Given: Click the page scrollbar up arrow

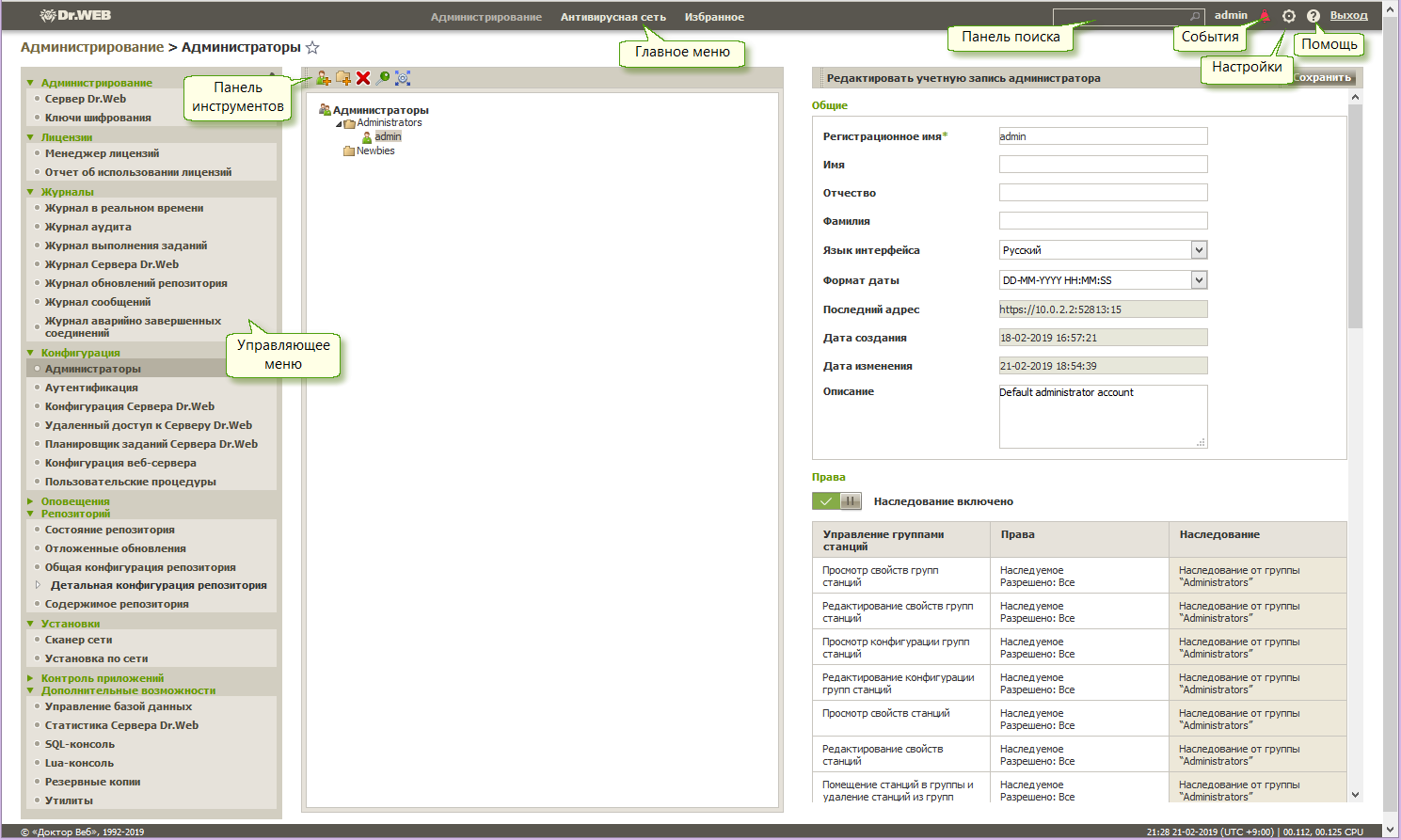Looking at the screenshot, I should coord(1391,8).
